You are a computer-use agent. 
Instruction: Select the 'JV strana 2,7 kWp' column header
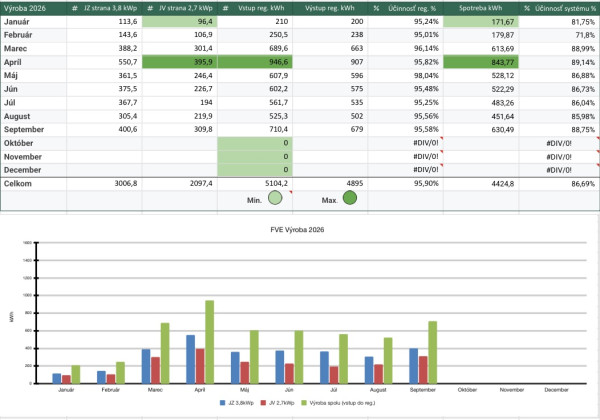179,8
